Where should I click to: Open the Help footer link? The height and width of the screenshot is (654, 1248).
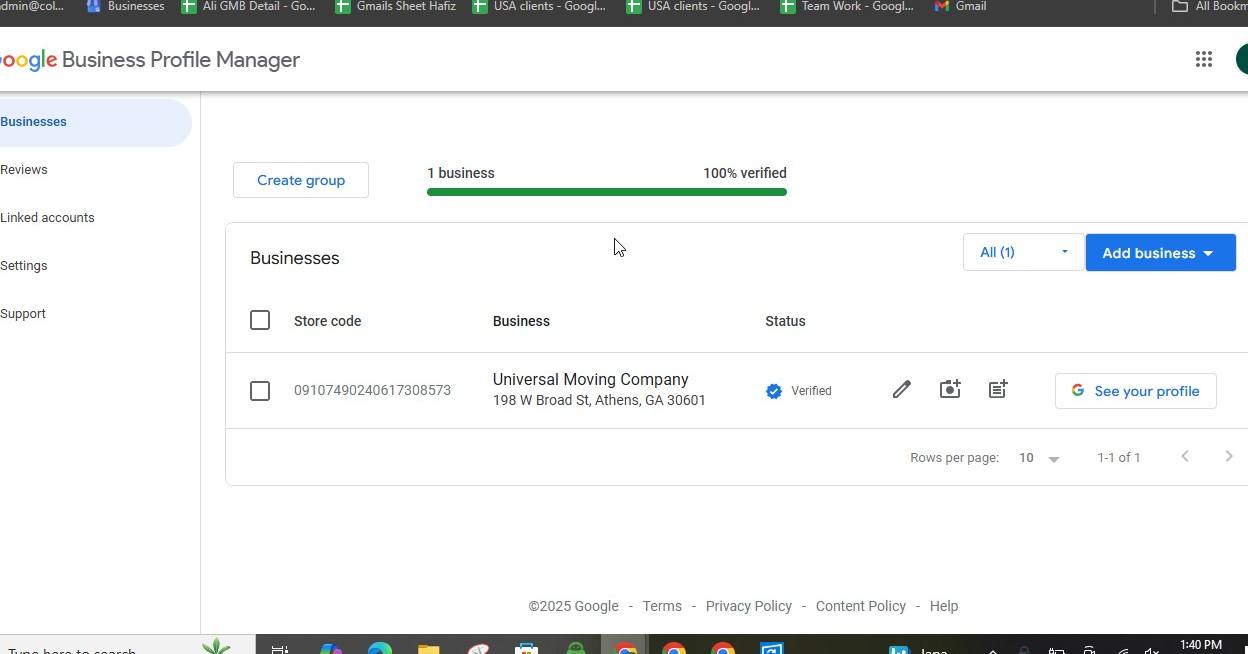(944, 606)
